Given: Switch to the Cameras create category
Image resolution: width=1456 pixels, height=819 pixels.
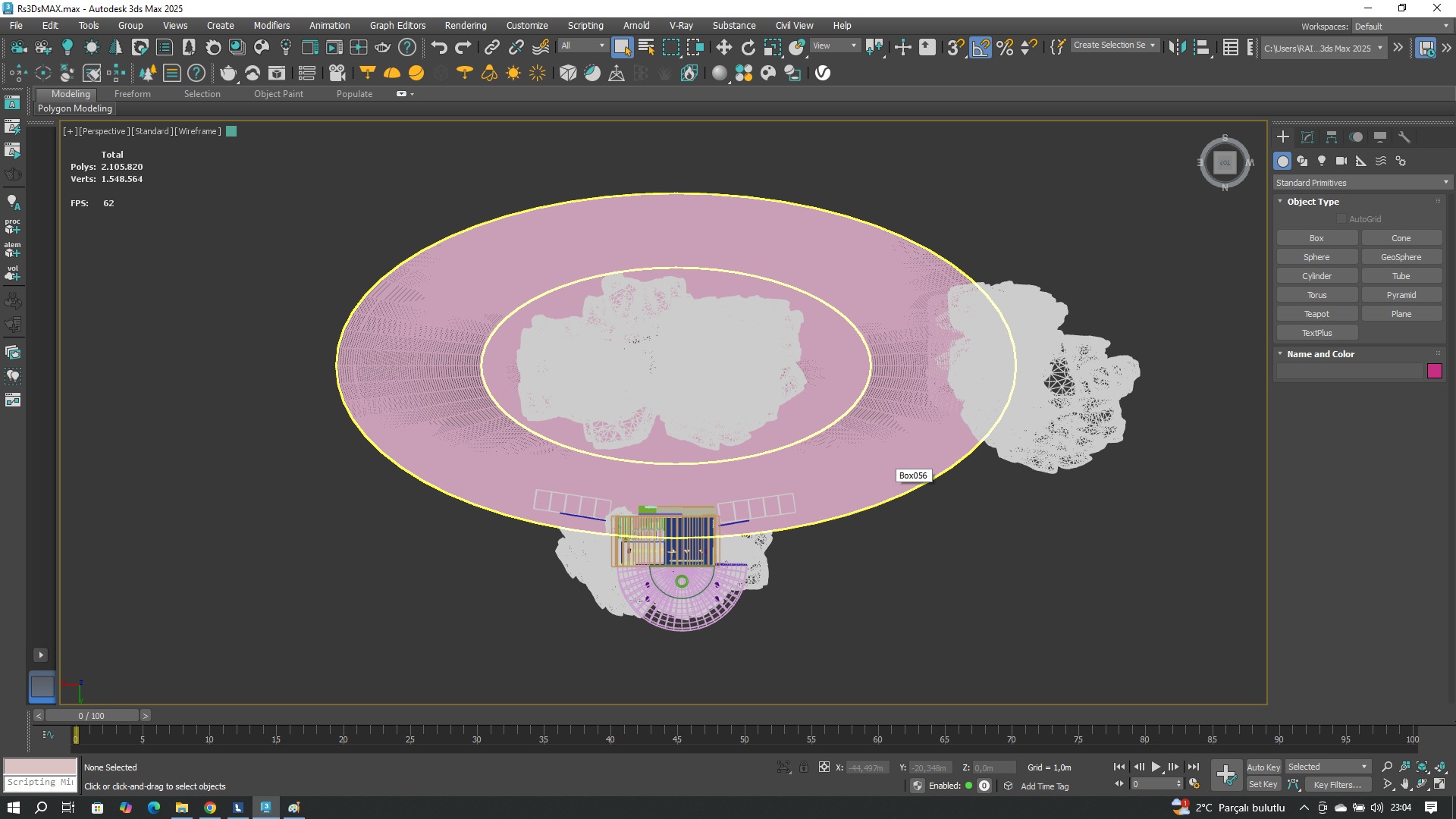Looking at the screenshot, I should [x=1341, y=161].
